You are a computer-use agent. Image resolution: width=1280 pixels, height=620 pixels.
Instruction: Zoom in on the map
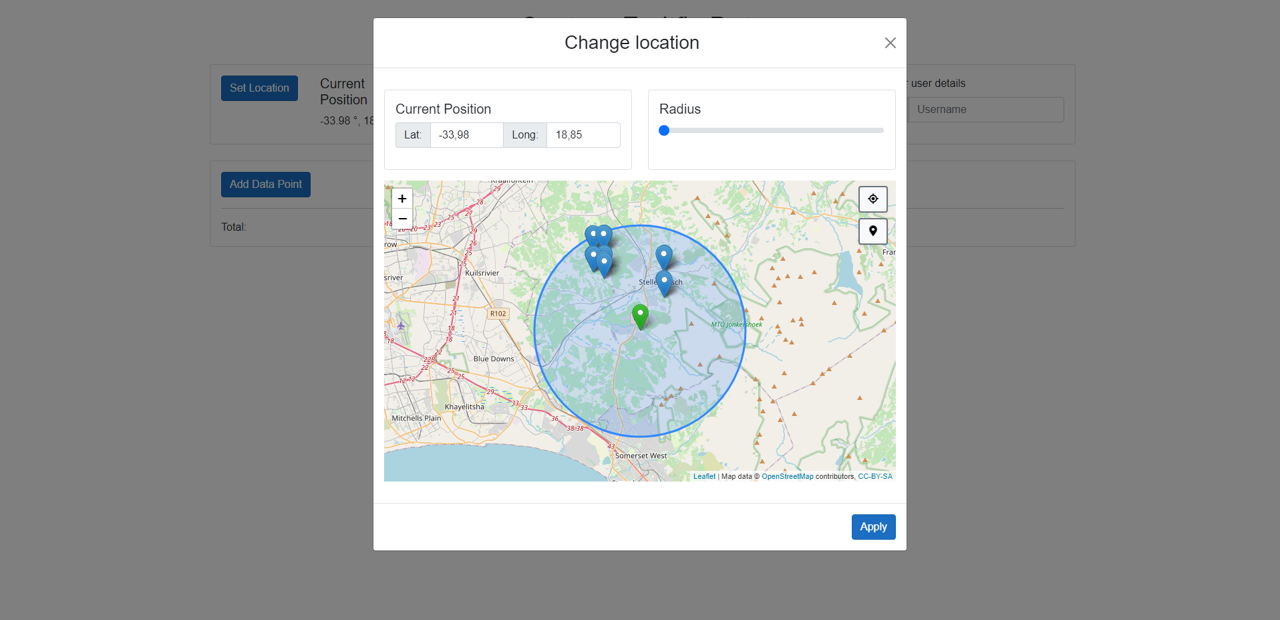tap(402, 199)
